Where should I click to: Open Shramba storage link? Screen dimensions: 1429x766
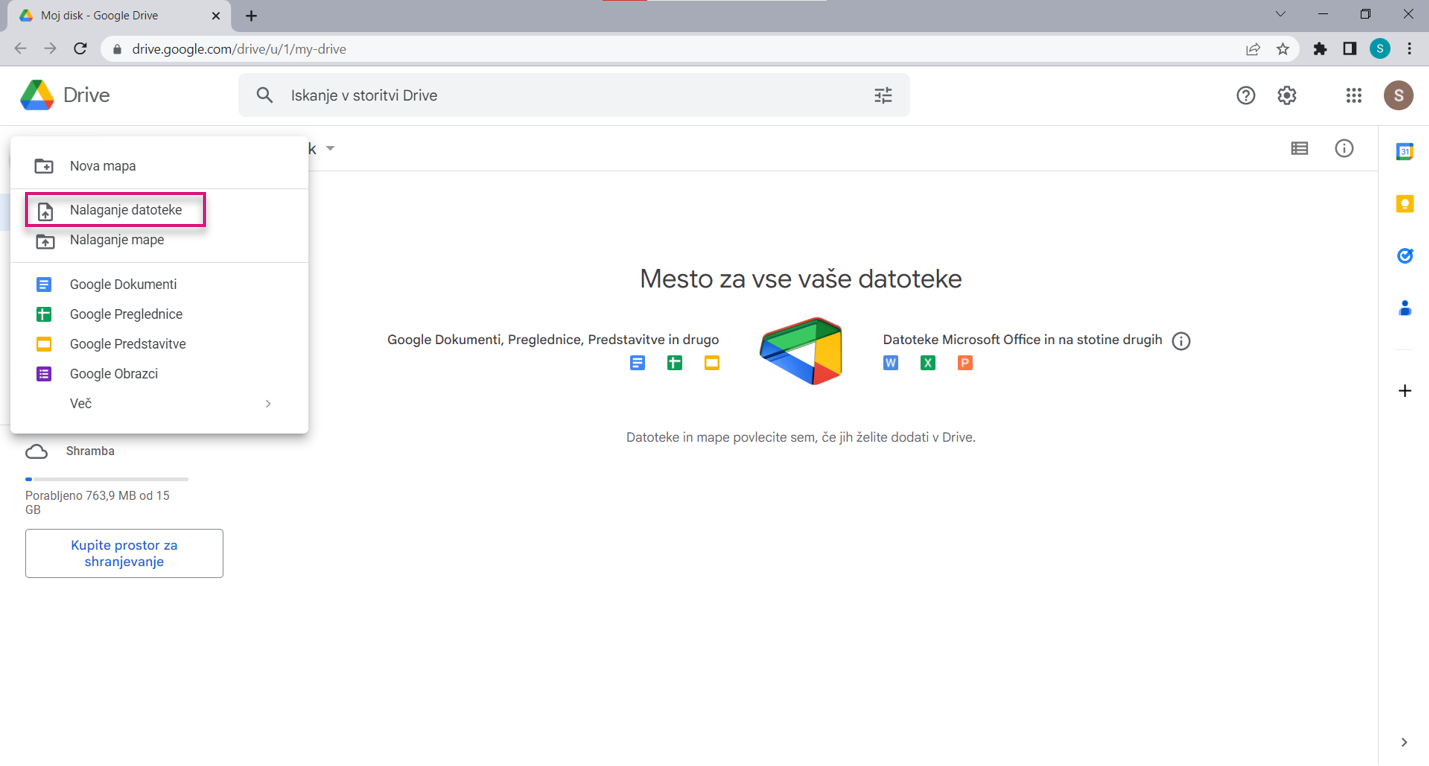pos(90,452)
